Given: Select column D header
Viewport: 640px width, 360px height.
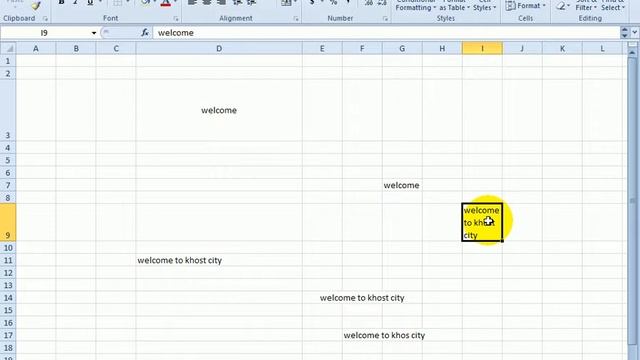Looking at the screenshot, I should (x=219, y=49).
